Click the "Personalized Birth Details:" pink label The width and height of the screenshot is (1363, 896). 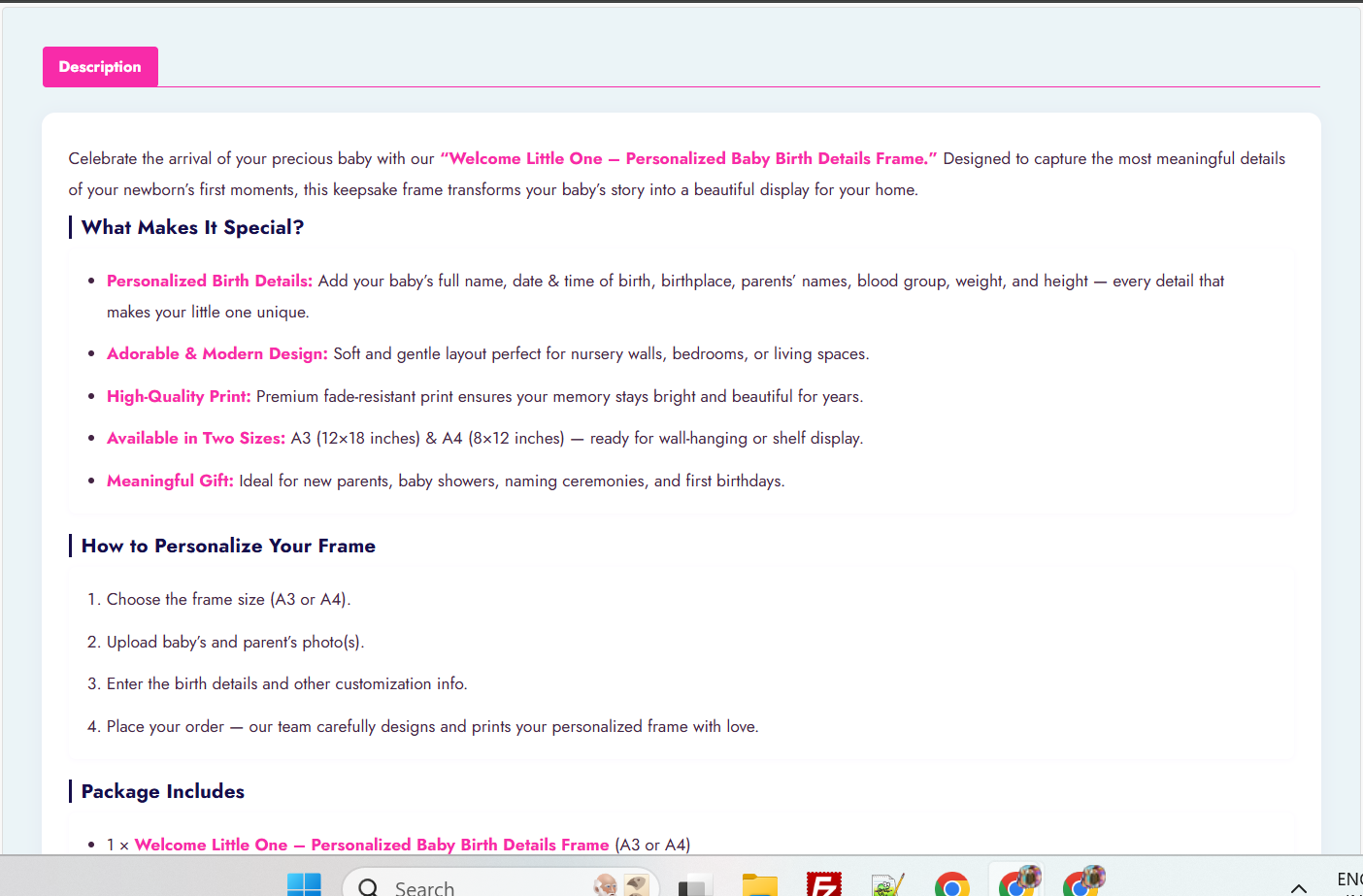click(210, 281)
